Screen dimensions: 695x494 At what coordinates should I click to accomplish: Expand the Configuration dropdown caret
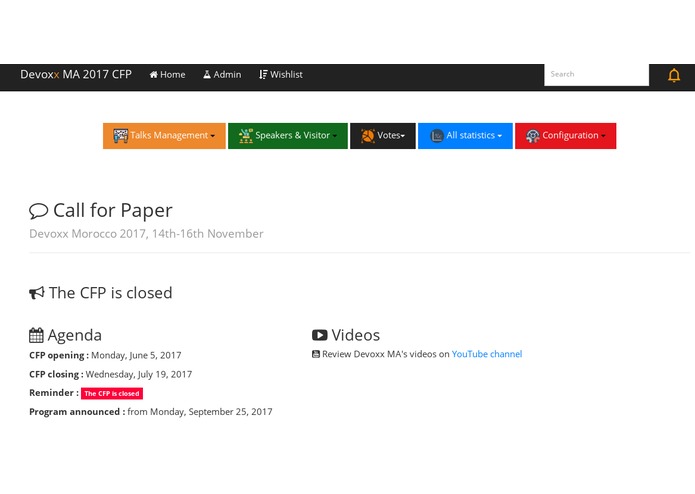(x=603, y=136)
